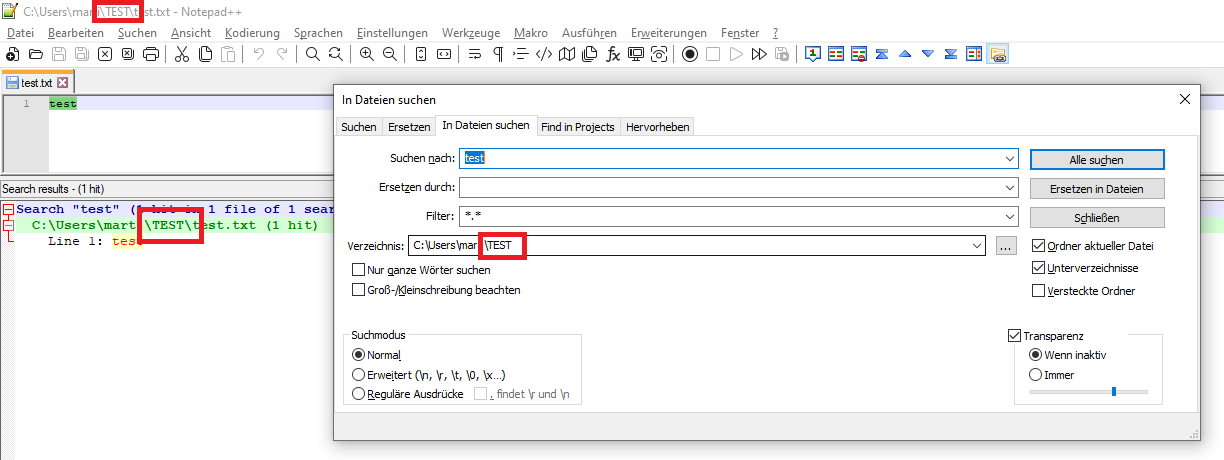Click the Open file folder icon
The image size is (1224, 460).
35,54
